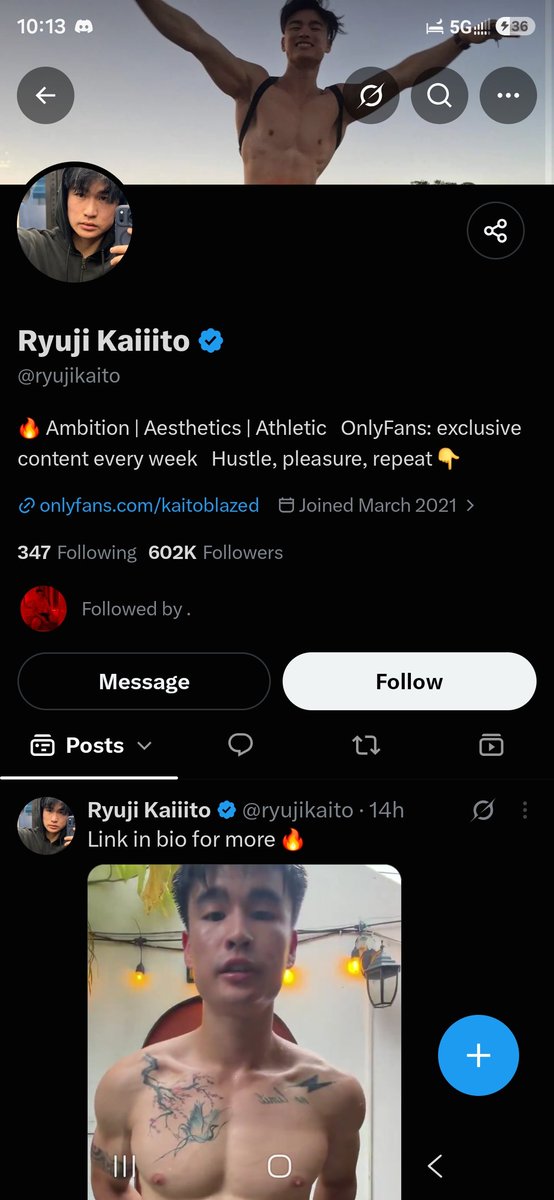Expand the Posts dropdown arrow
The image size is (554, 1200).
click(x=144, y=746)
